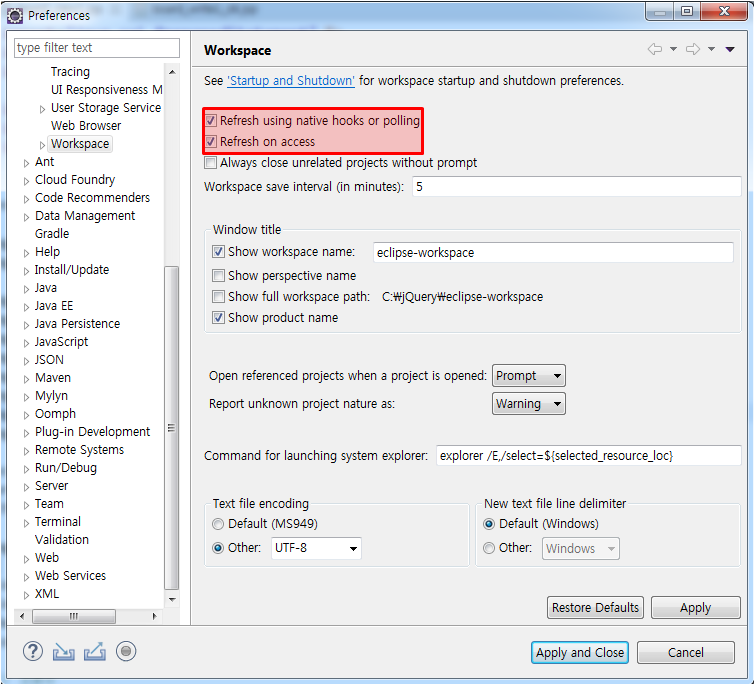The image size is (755, 685).
Task: Select Gradle in the preferences tree
Action: point(52,233)
